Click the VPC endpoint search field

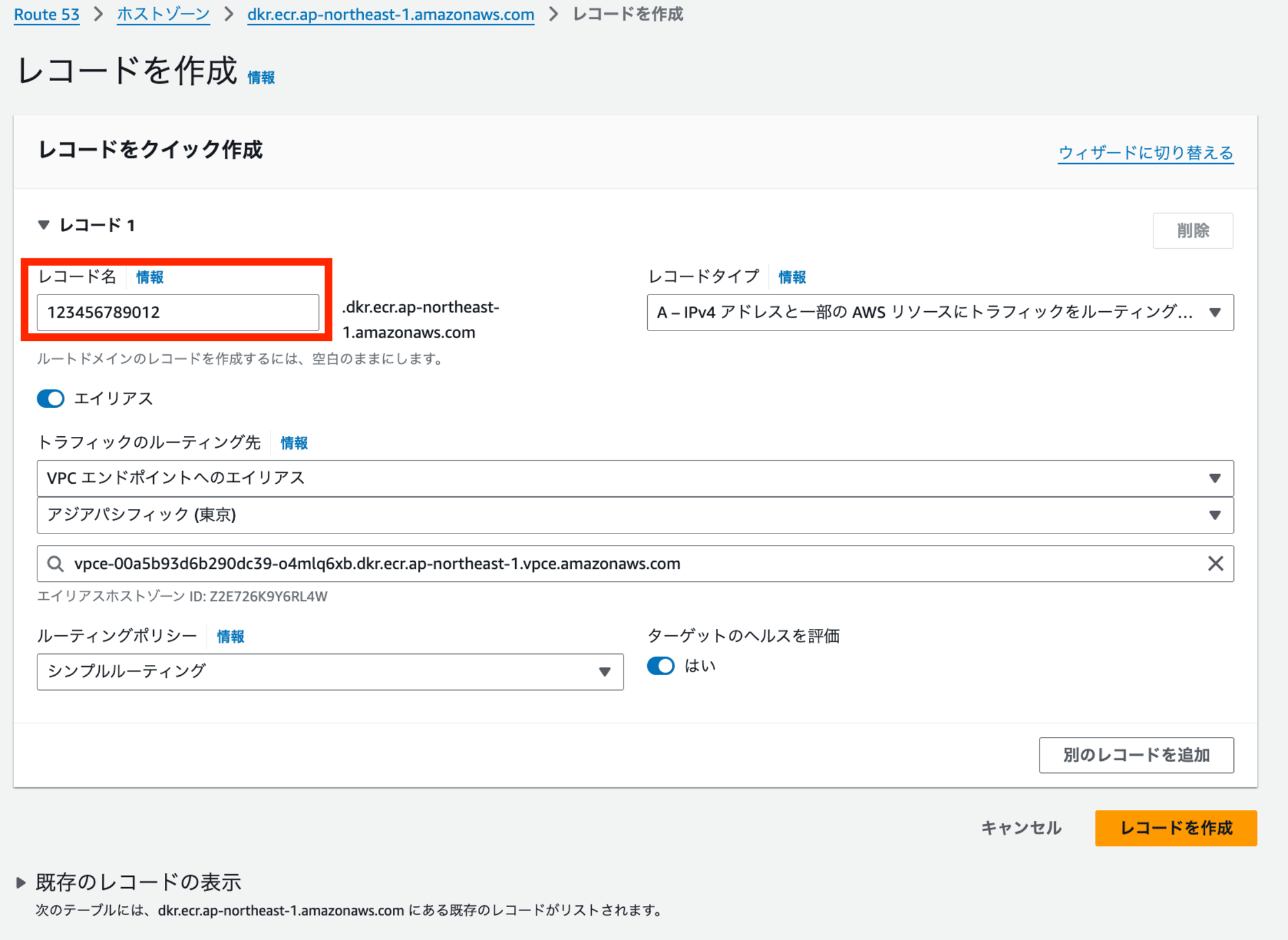(635, 564)
